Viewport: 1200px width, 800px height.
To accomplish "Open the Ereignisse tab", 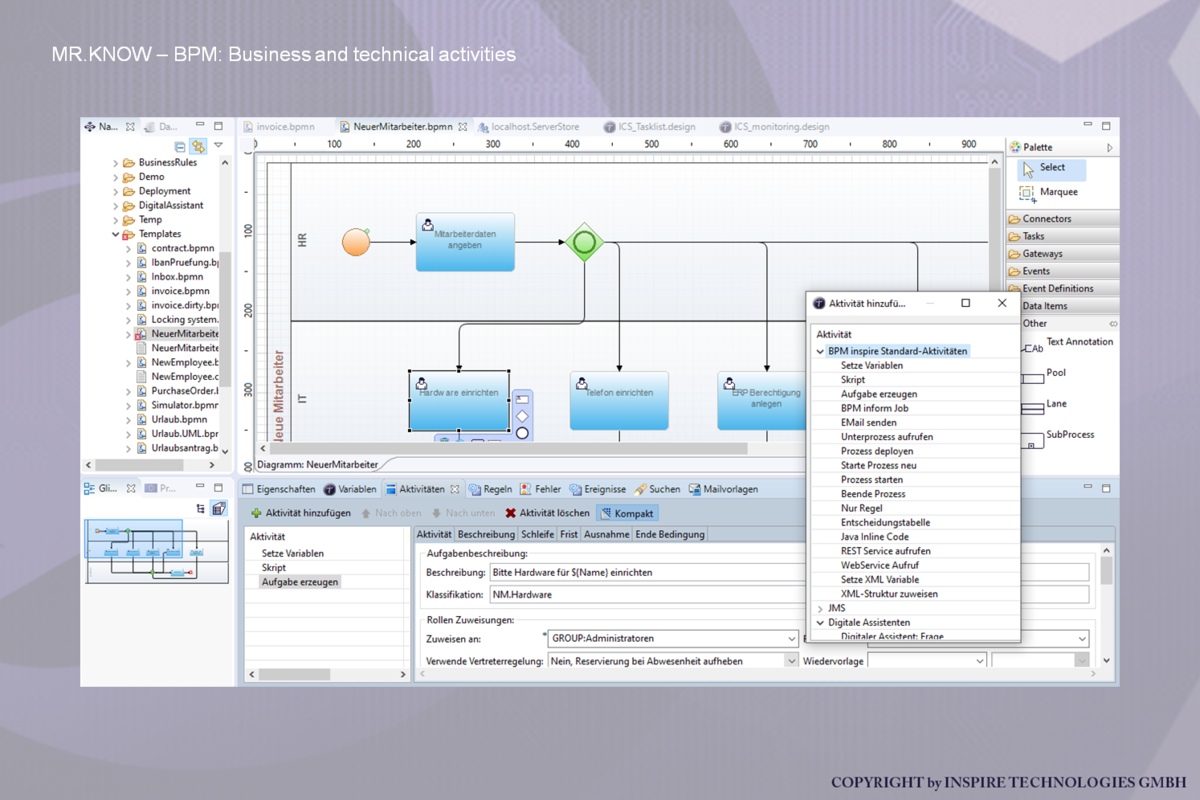I will [598, 489].
